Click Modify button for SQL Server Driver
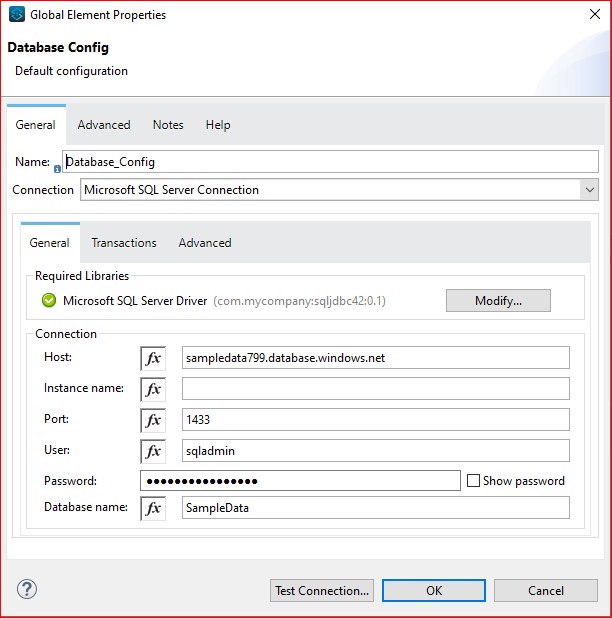Screen dimensions: 612x618 click(x=498, y=301)
